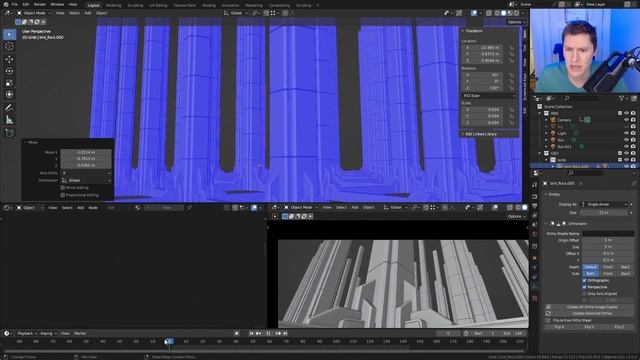Enable the Orthographic checkbox
This screenshot has height=360, width=640.
(584, 280)
